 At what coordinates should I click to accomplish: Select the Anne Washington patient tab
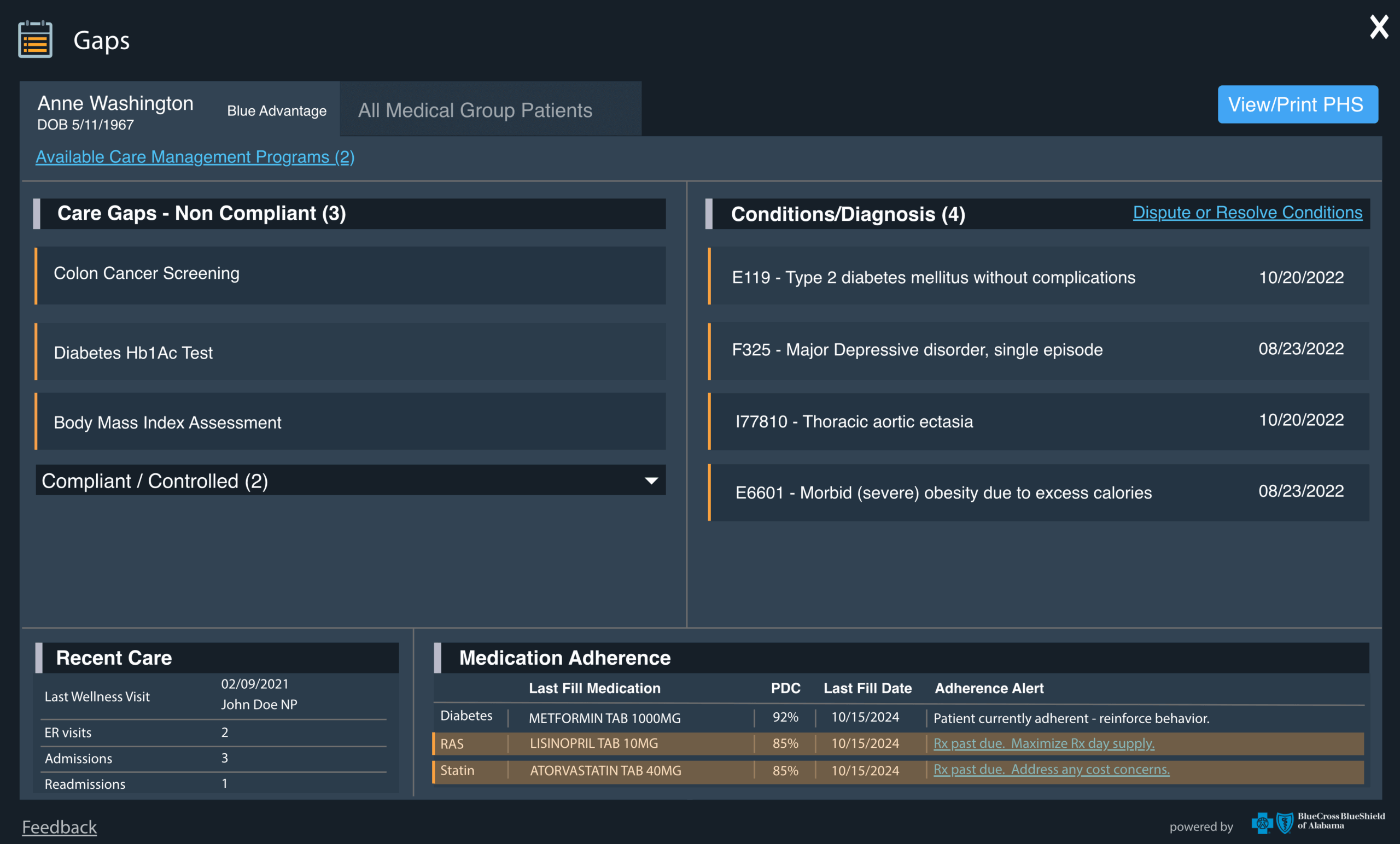[x=180, y=110]
